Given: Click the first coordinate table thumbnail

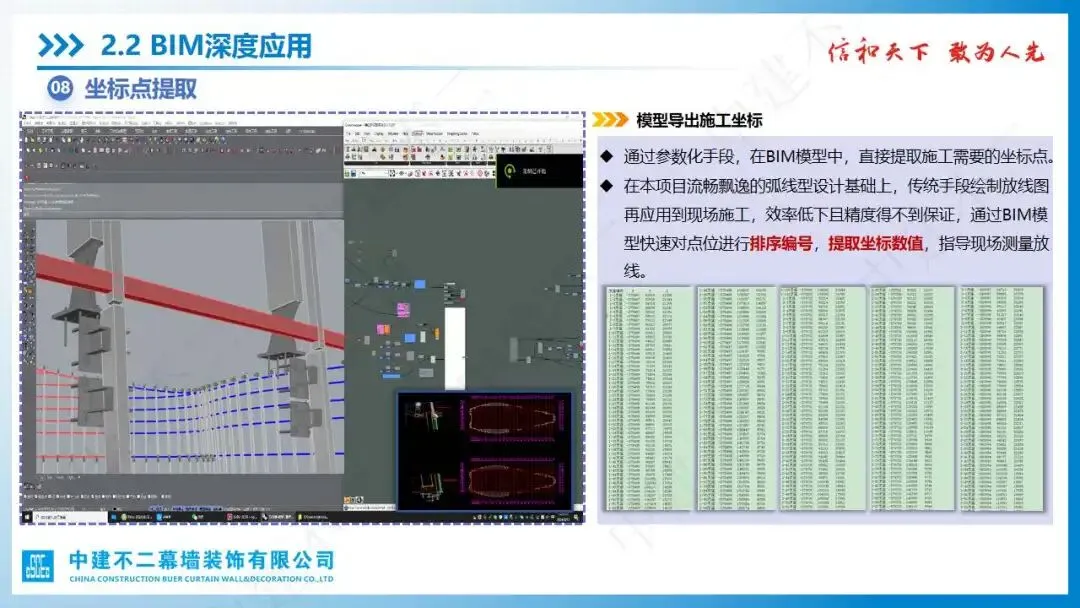Looking at the screenshot, I should (648, 399).
